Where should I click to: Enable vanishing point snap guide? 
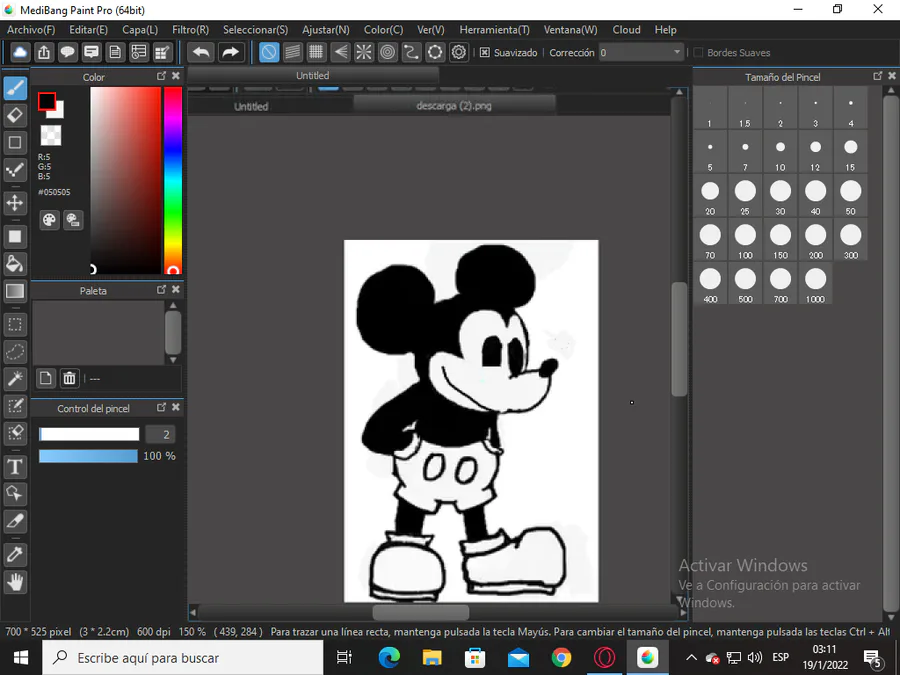[x=340, y=52]
